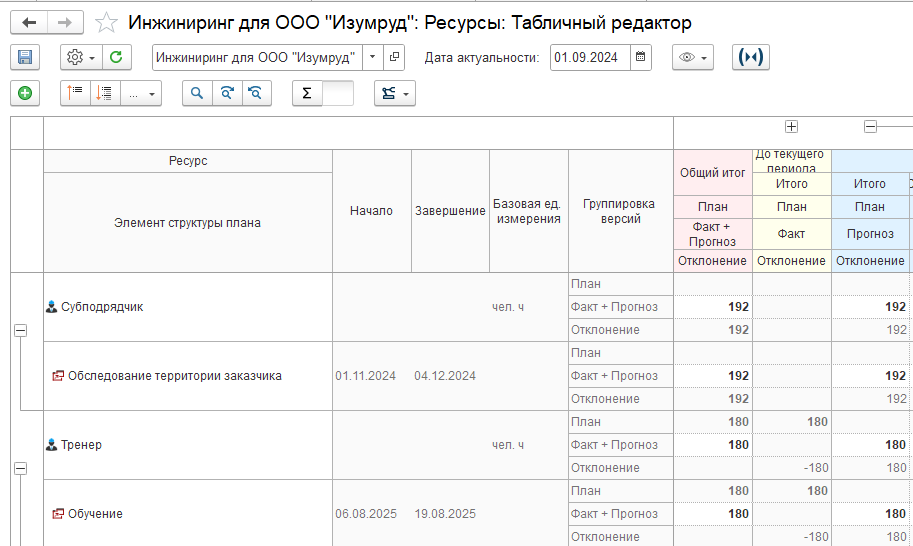Expand the column group with plus box
This screenshot has height=546, width=913.
[791, 127]
